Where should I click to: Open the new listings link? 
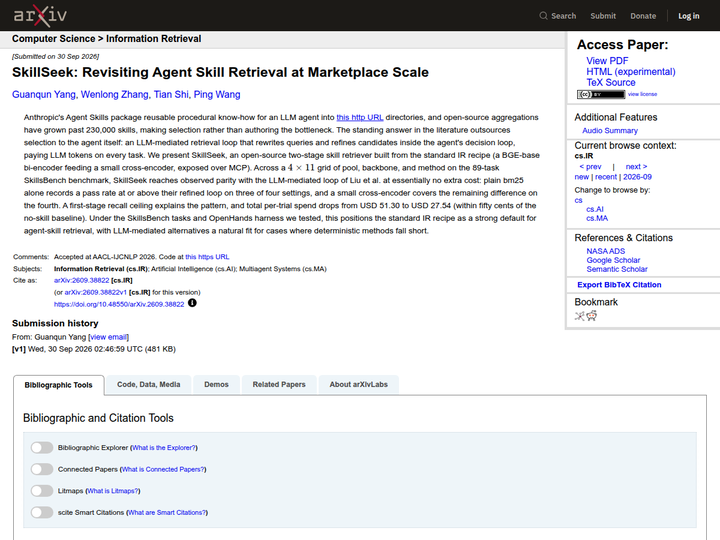coord(581,177)
